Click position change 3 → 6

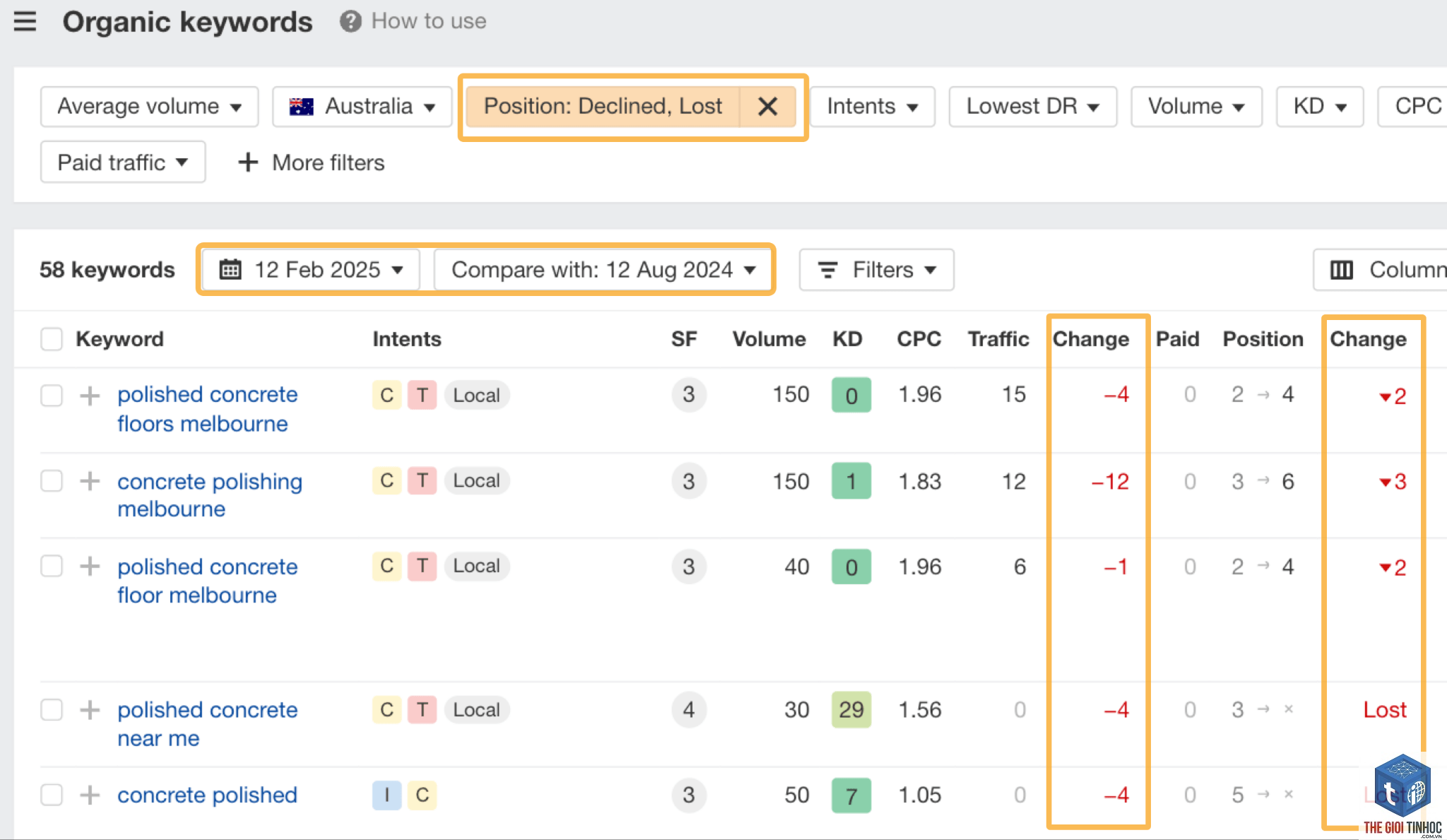[x=1263, y=482]
